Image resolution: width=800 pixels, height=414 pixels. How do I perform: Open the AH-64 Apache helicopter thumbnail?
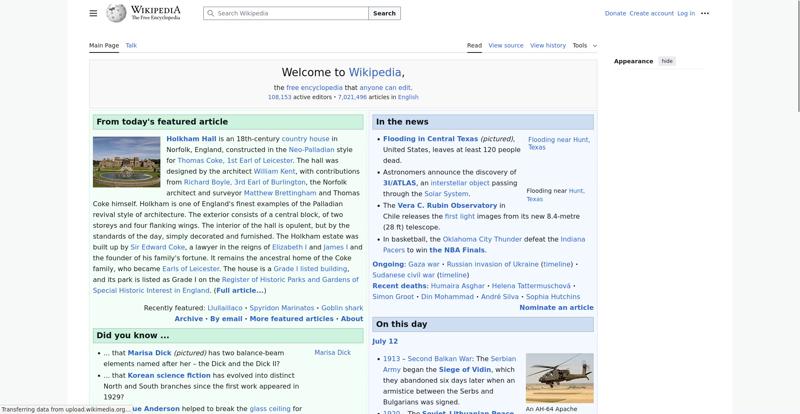(x=560, y=378)
